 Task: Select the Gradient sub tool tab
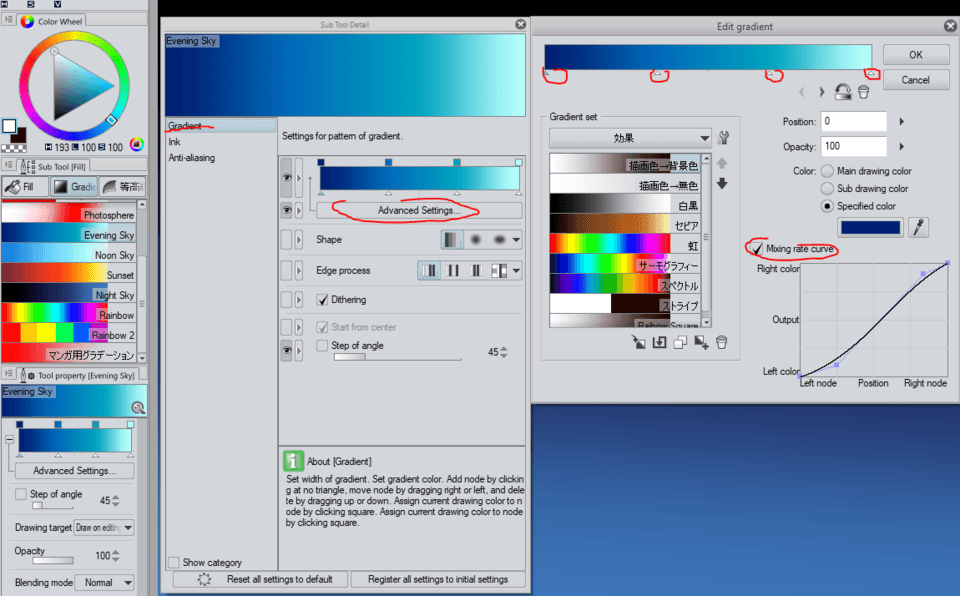tap(74, 187)
